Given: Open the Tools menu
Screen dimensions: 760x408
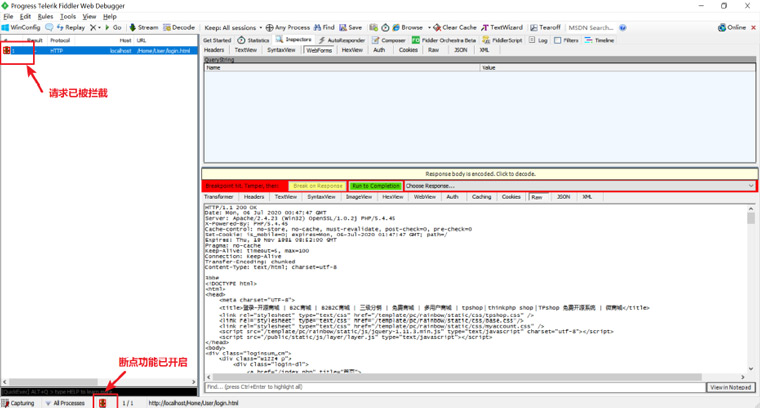Looking at the screenshot, I should (x=68, y=16).
